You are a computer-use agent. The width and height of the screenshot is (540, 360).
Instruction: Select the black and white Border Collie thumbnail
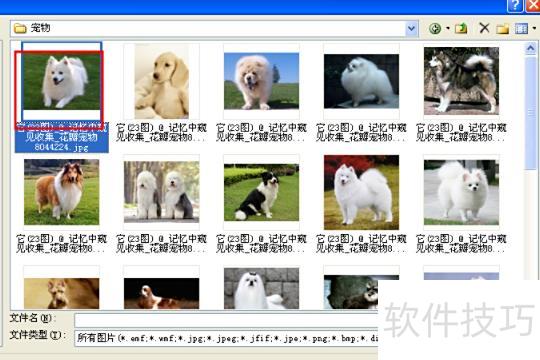pyautogui.click(x=261, y=192)
